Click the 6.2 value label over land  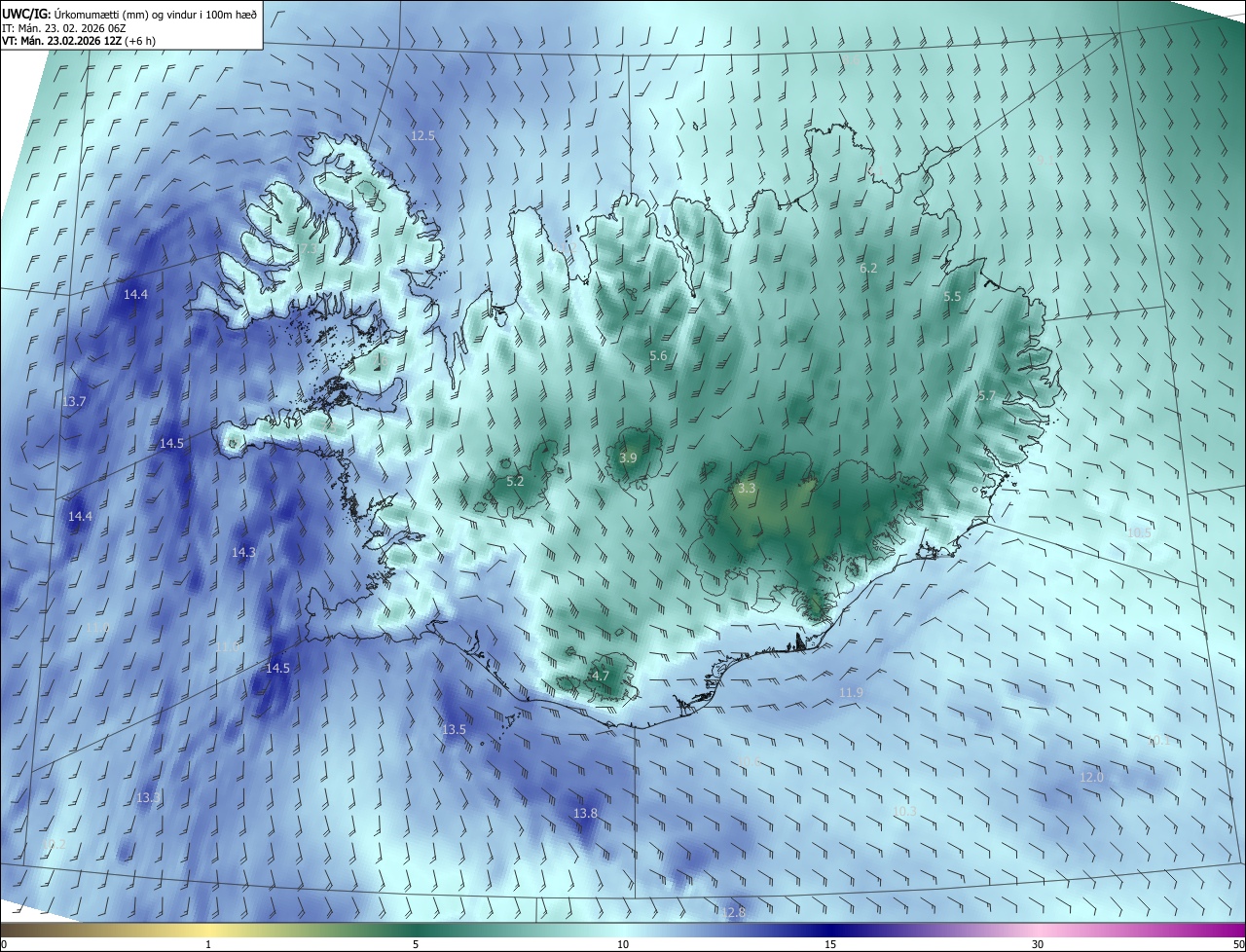(868, 268)
